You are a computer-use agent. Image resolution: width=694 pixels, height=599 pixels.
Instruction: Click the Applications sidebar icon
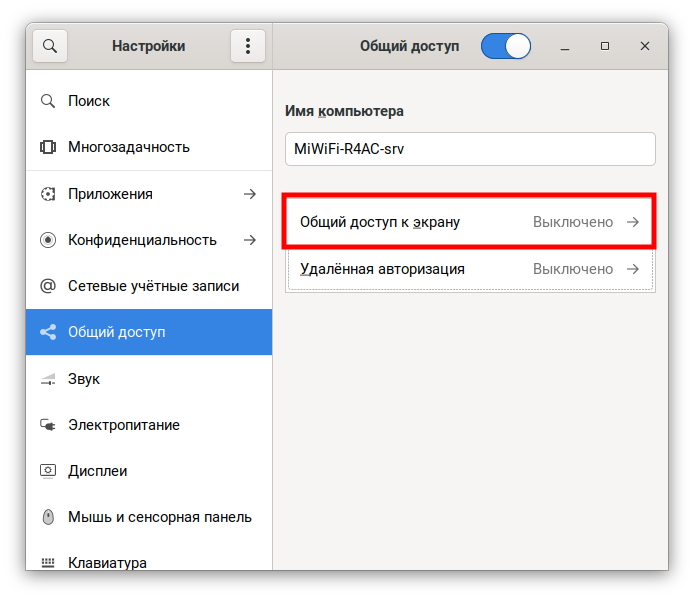click(x=47, y=194)
